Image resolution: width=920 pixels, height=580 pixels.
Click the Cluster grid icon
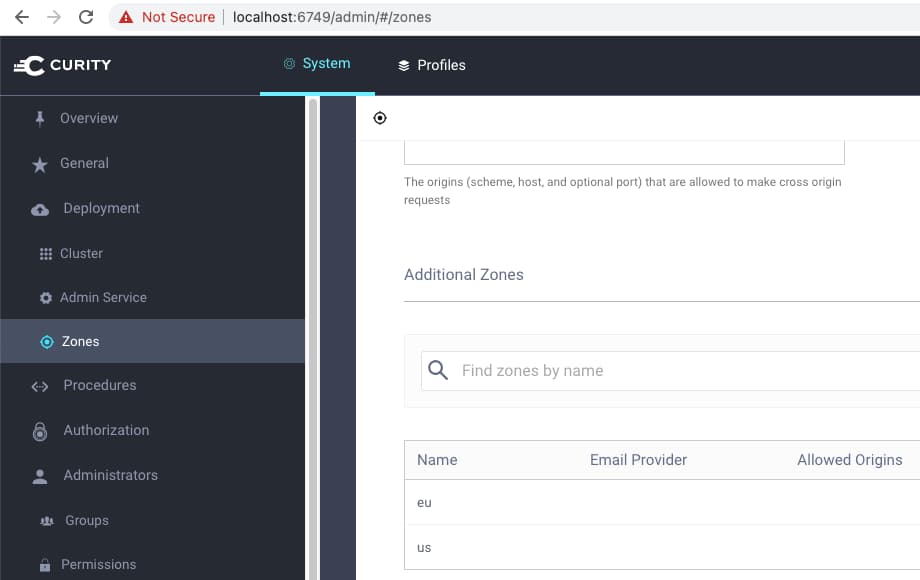(46, 254)
